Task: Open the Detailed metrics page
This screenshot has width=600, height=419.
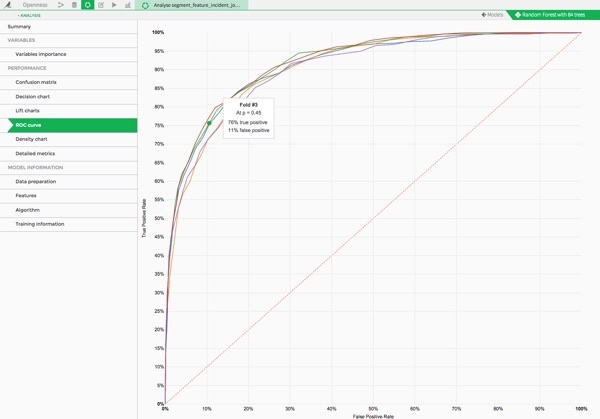Action: (x=68, y=153)
